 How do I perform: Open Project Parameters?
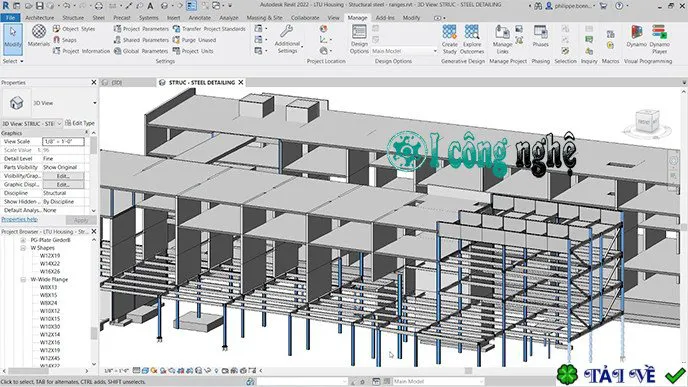141,29
